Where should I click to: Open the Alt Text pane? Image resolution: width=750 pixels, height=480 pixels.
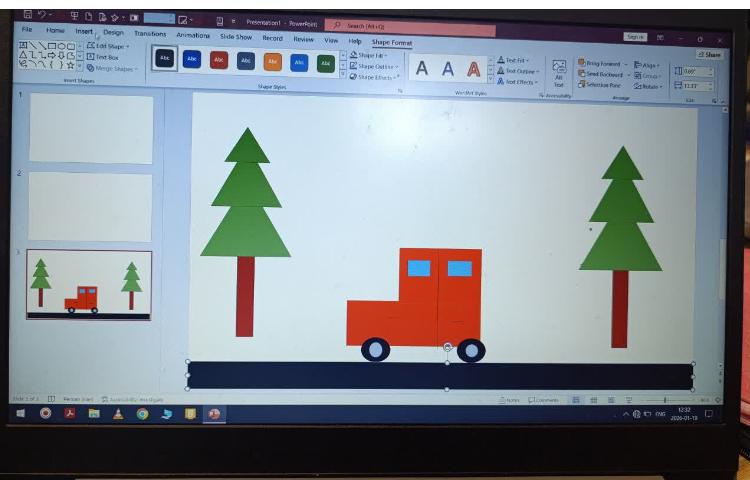[x=559, y=73]
